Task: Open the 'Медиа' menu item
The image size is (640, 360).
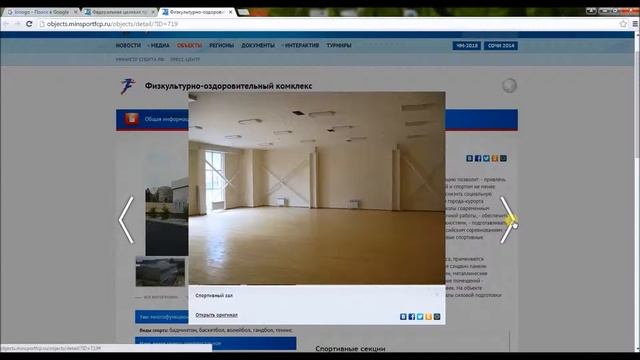Action: pyautogui.click(x=159, y=45)
